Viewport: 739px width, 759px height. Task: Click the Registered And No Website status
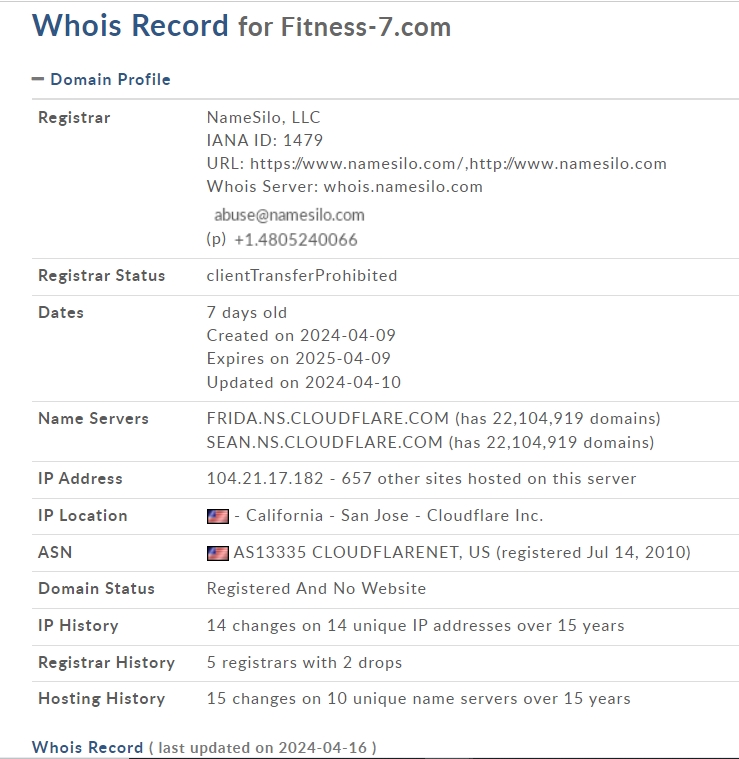[316, 589]
